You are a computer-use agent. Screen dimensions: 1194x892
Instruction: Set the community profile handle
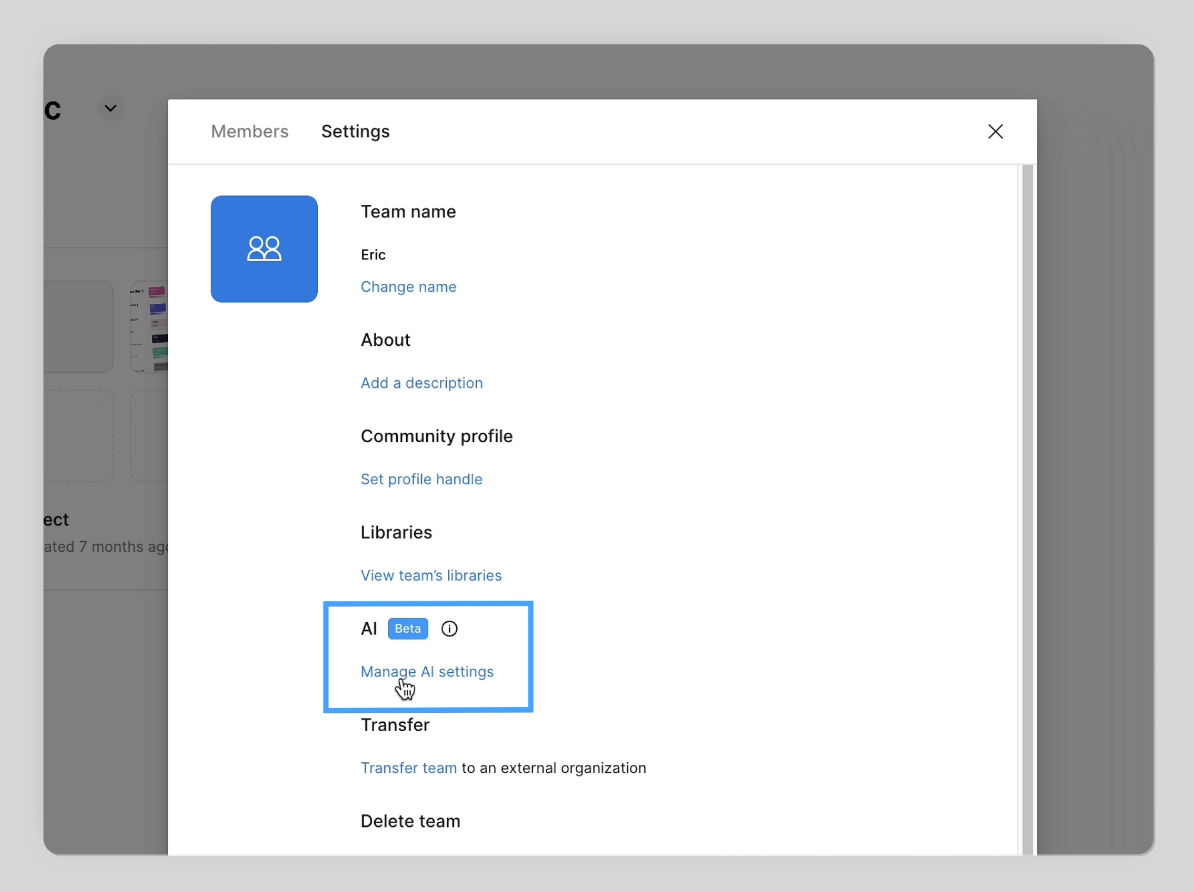click(421, 479)
